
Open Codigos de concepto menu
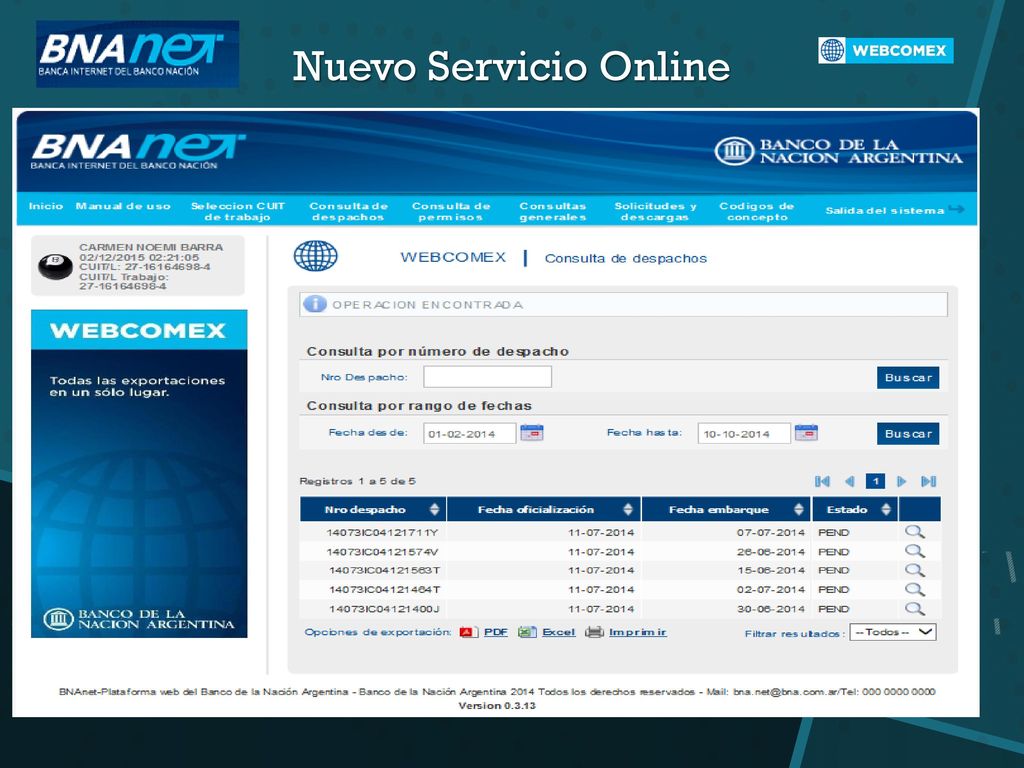click(x=757, y=212)
